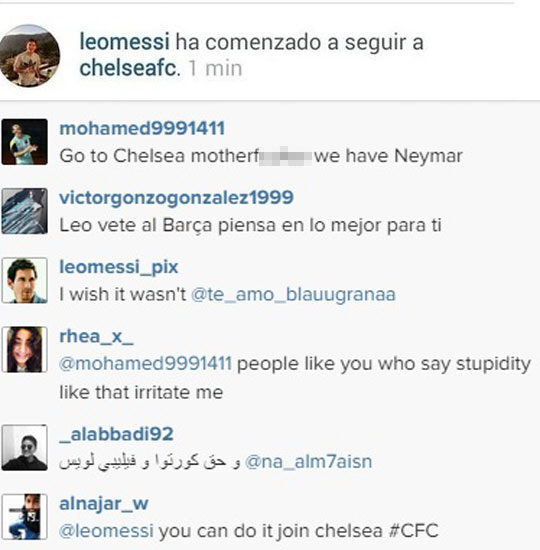
Task: Follow the @te_amo_blauugranaa mention
Action: point(293,294)
